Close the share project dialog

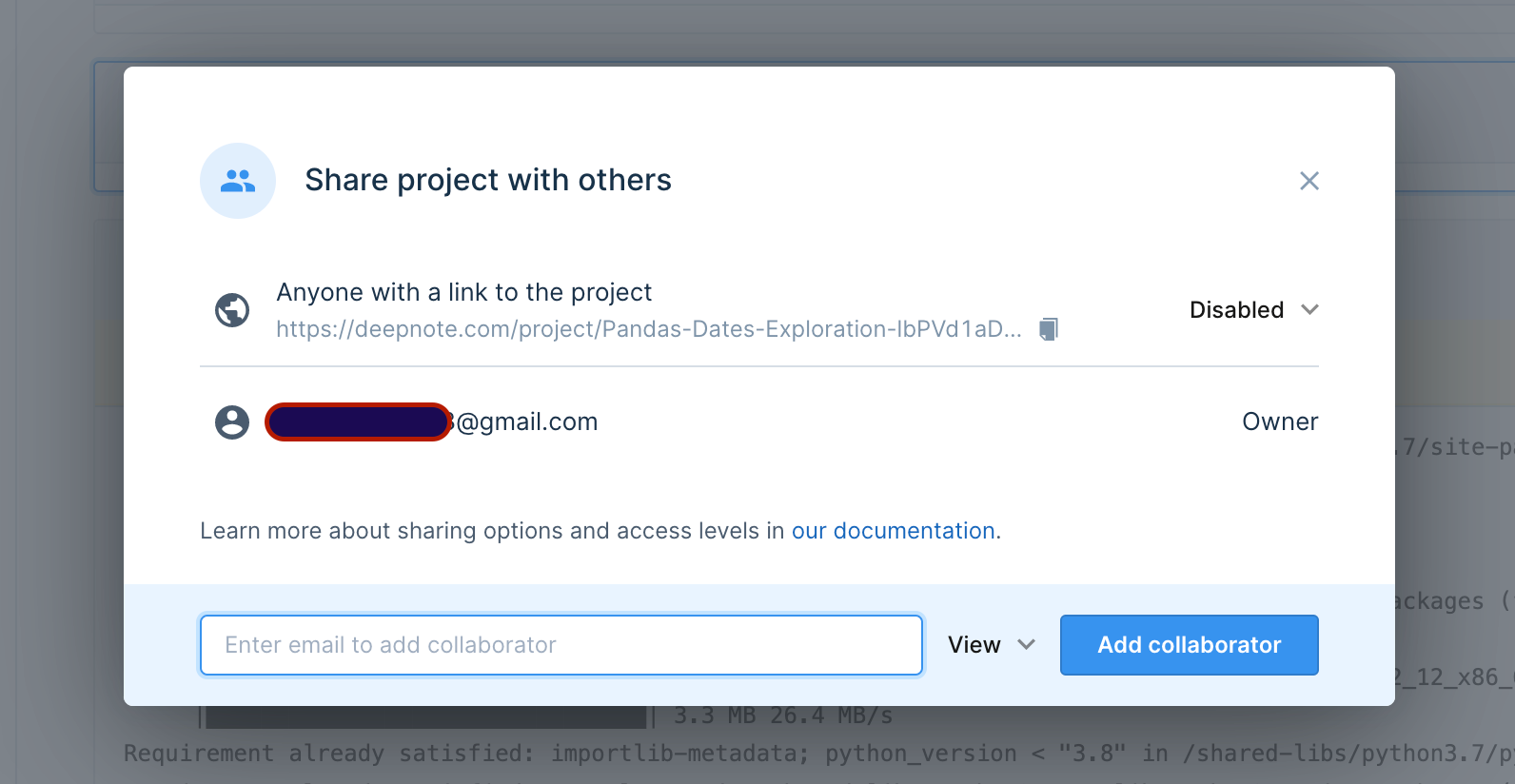[1308, 181]
